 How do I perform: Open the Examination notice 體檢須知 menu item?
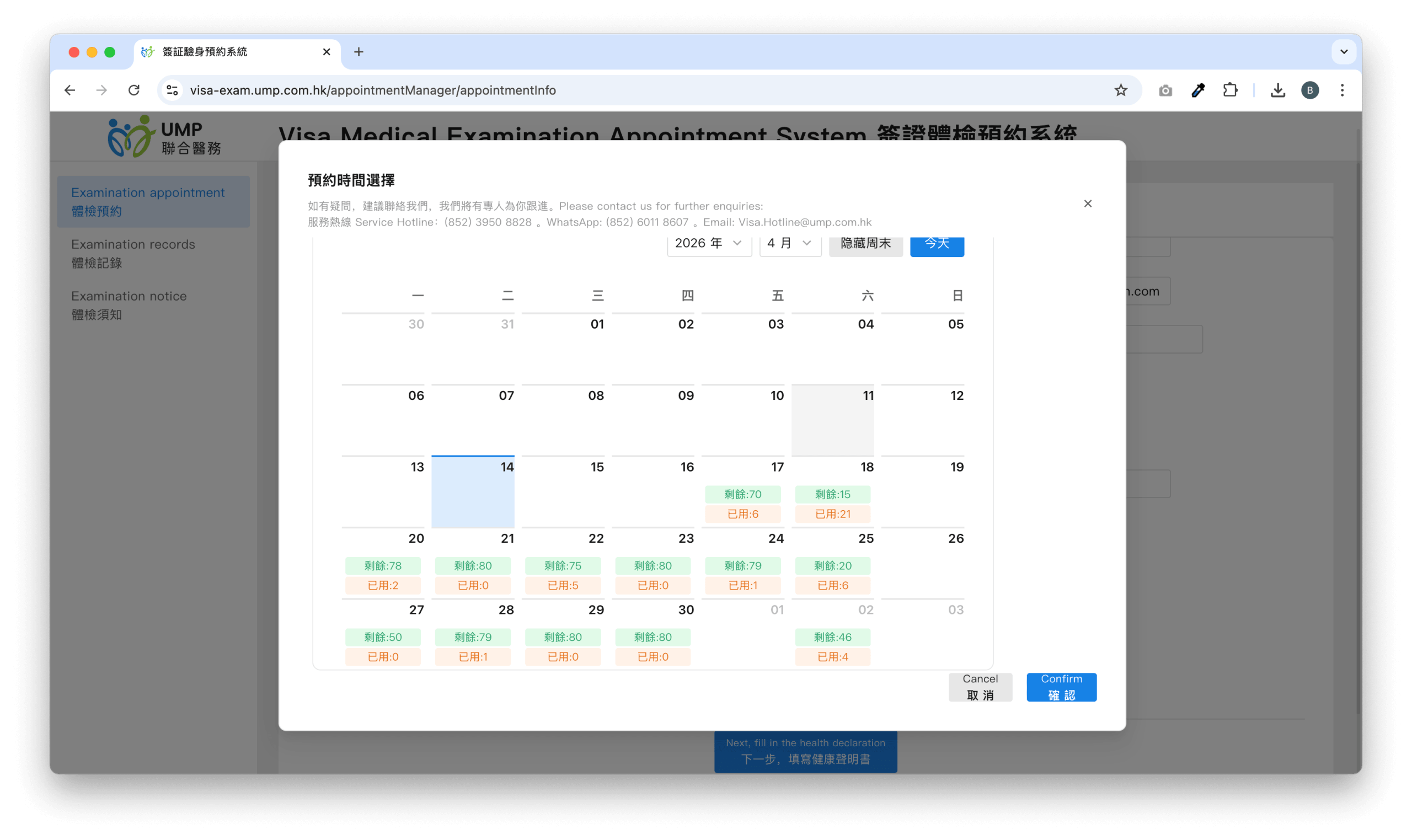[153, 305]
